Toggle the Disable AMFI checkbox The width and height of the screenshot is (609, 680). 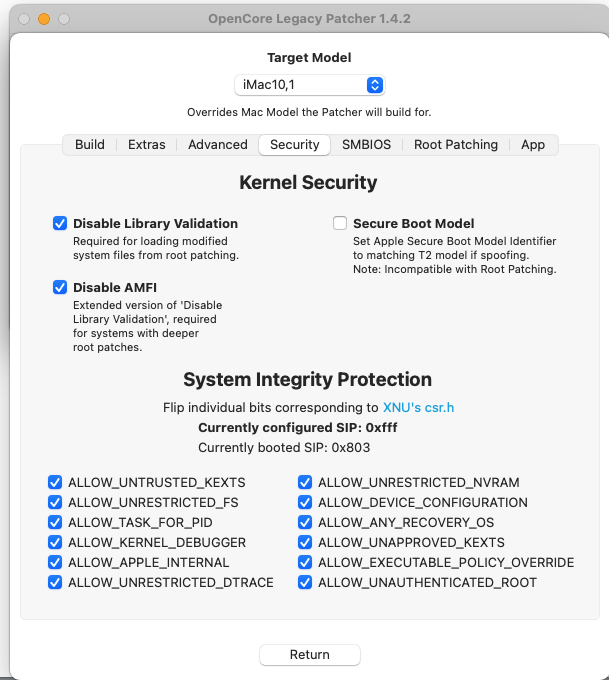60,287
